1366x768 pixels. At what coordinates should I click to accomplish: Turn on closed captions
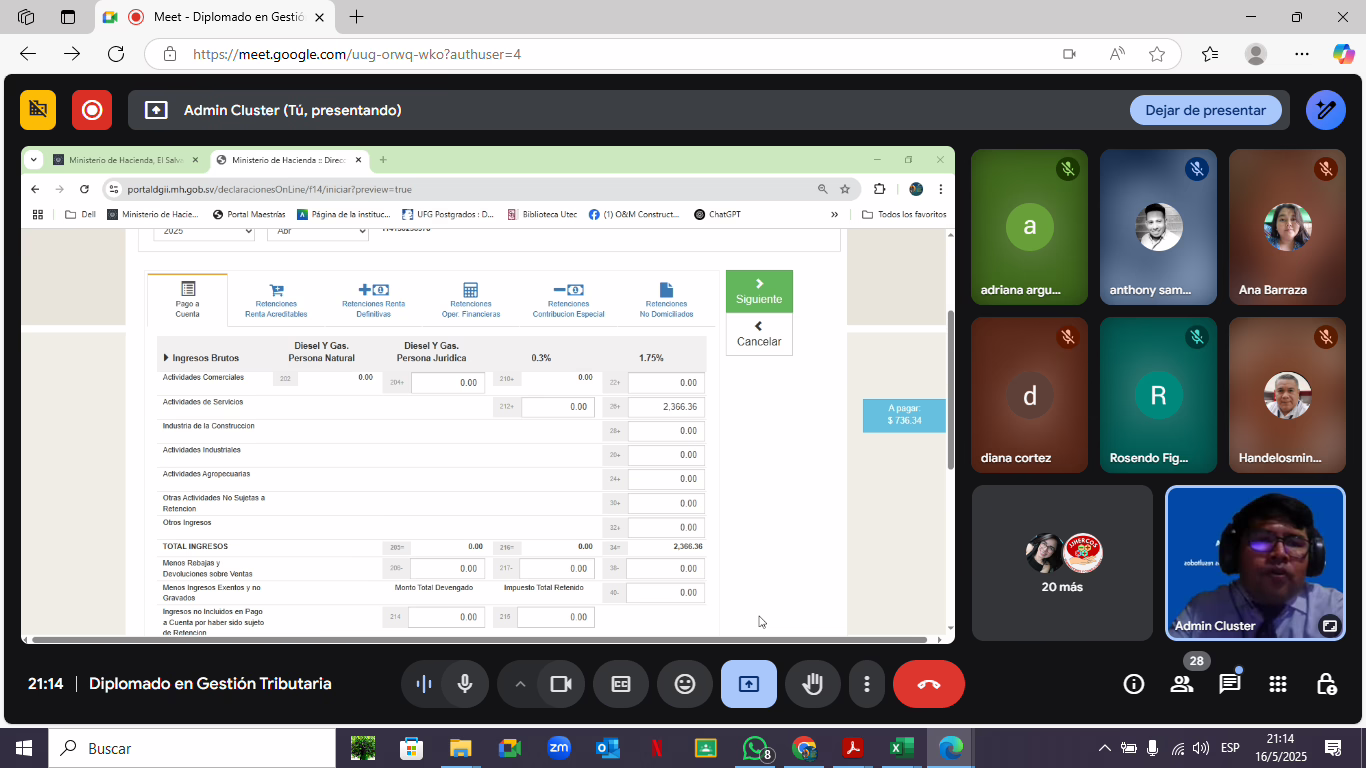pos(621,684)
